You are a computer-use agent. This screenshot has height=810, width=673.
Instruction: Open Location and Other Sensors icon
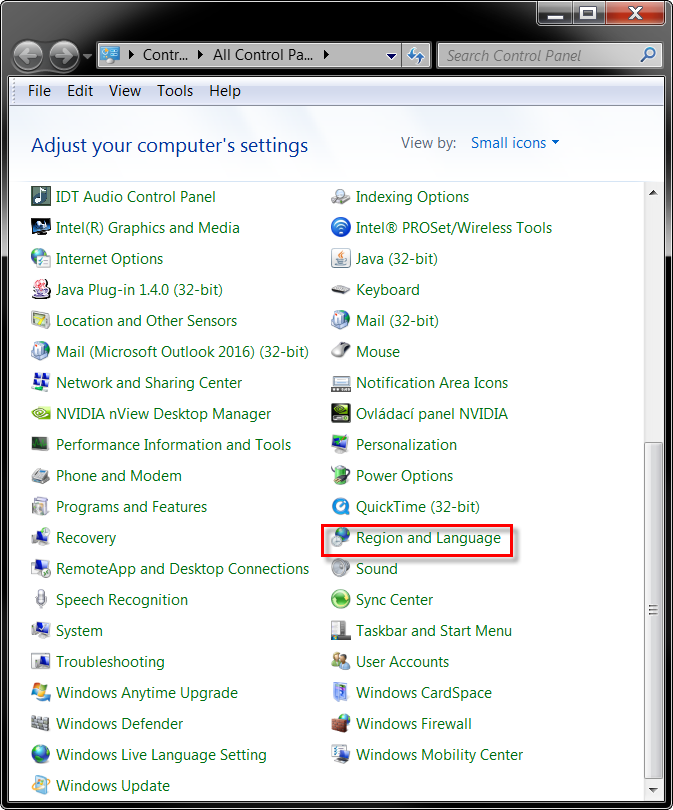coord(41,321)
